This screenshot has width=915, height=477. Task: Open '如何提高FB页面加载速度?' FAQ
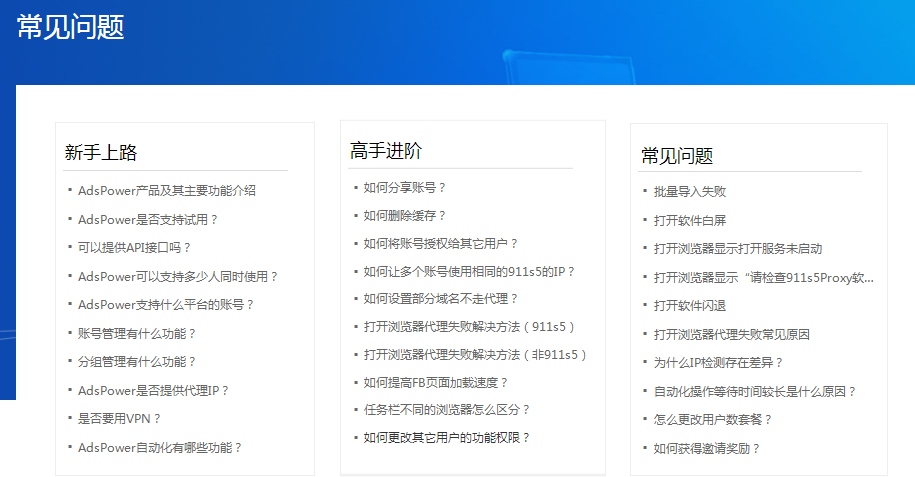(x=436, y=383)
